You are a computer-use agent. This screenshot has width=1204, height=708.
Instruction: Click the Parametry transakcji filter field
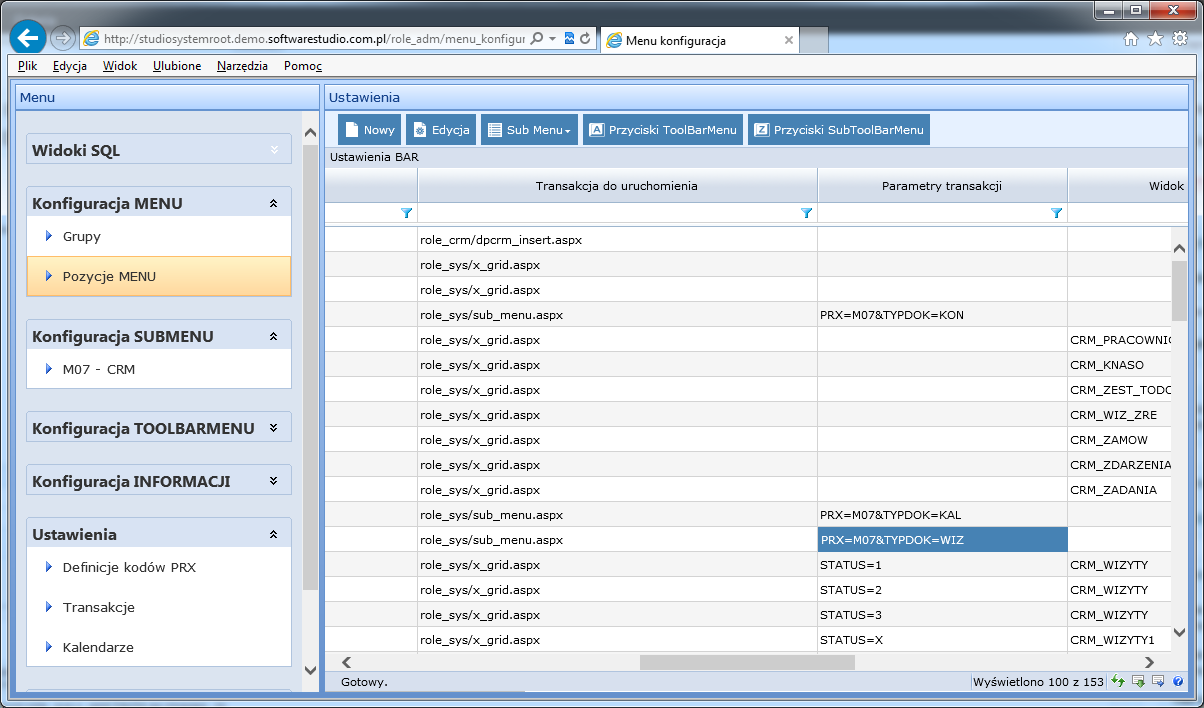(934, 213)
